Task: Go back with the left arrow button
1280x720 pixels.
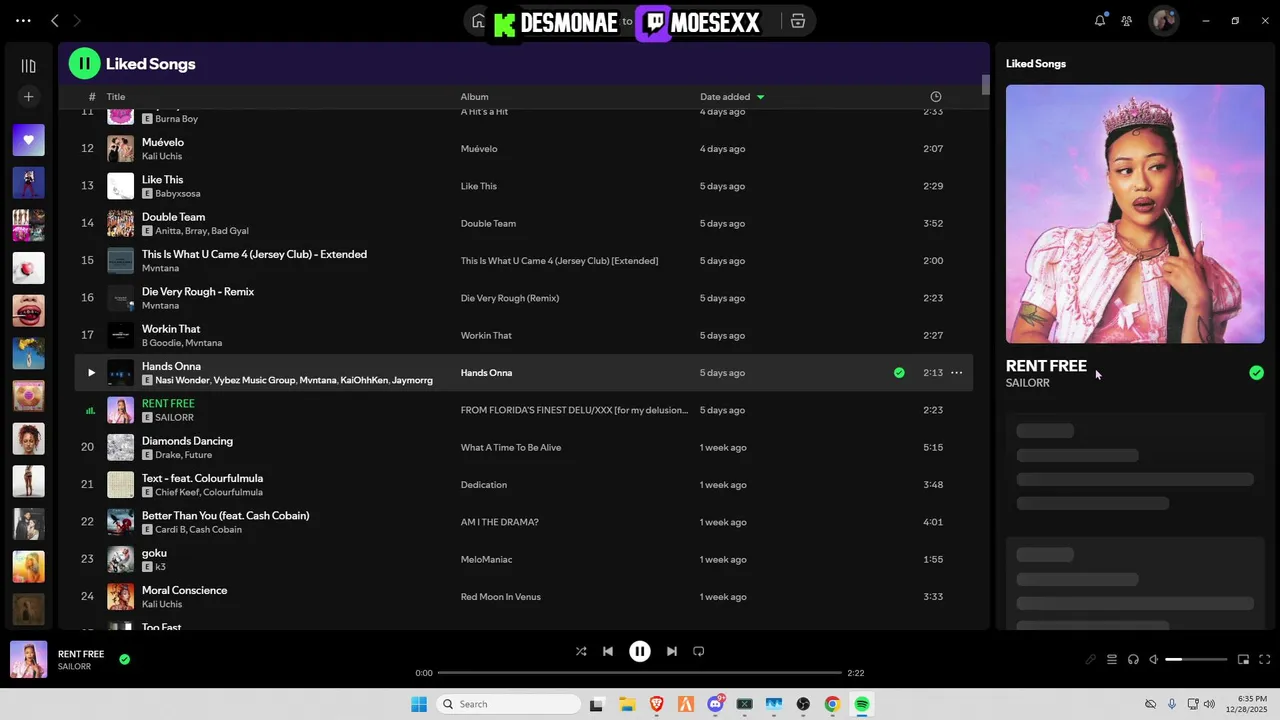Action: point(55,20)
